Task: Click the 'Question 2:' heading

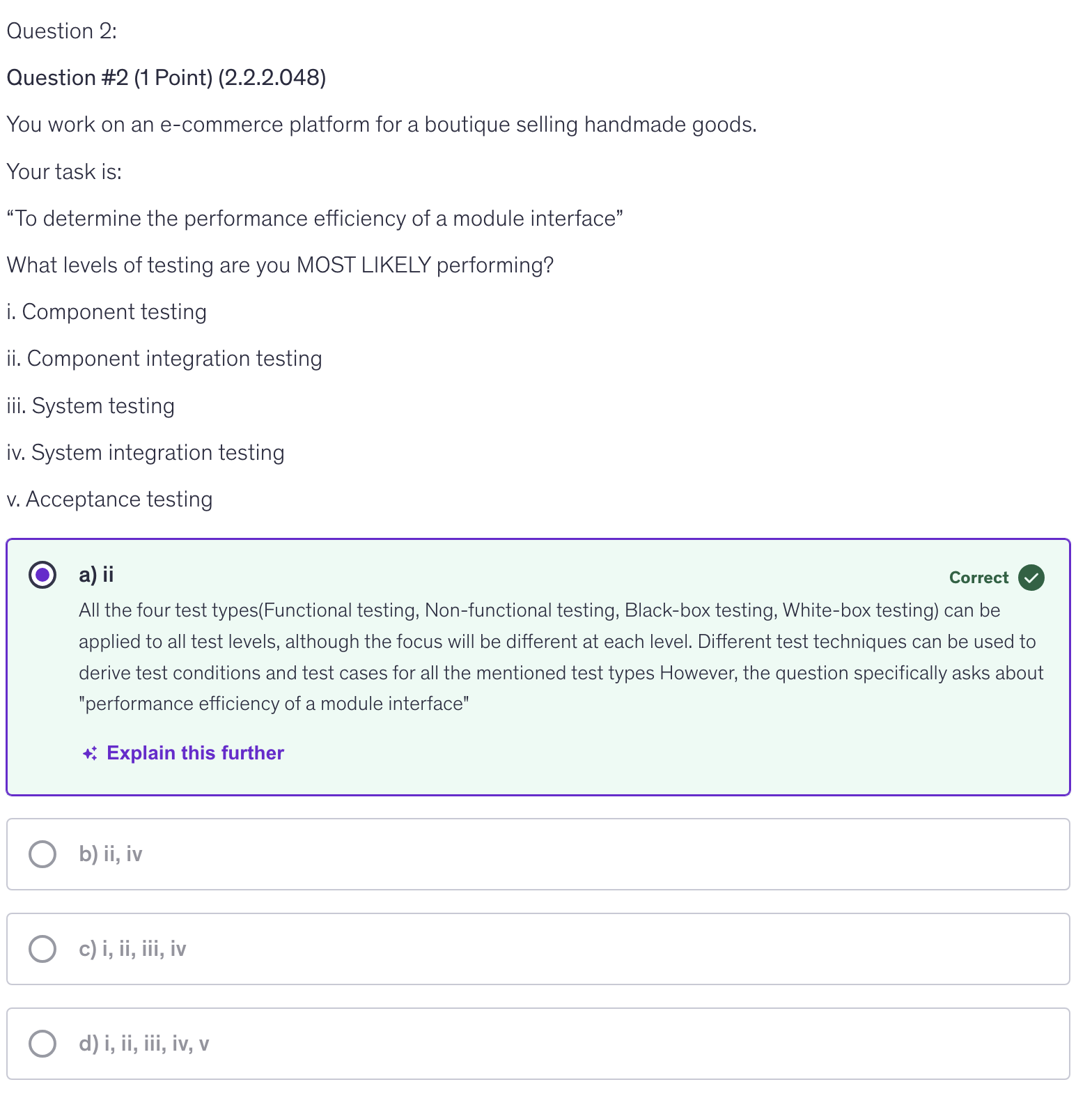Action: (x=62, y=31)
